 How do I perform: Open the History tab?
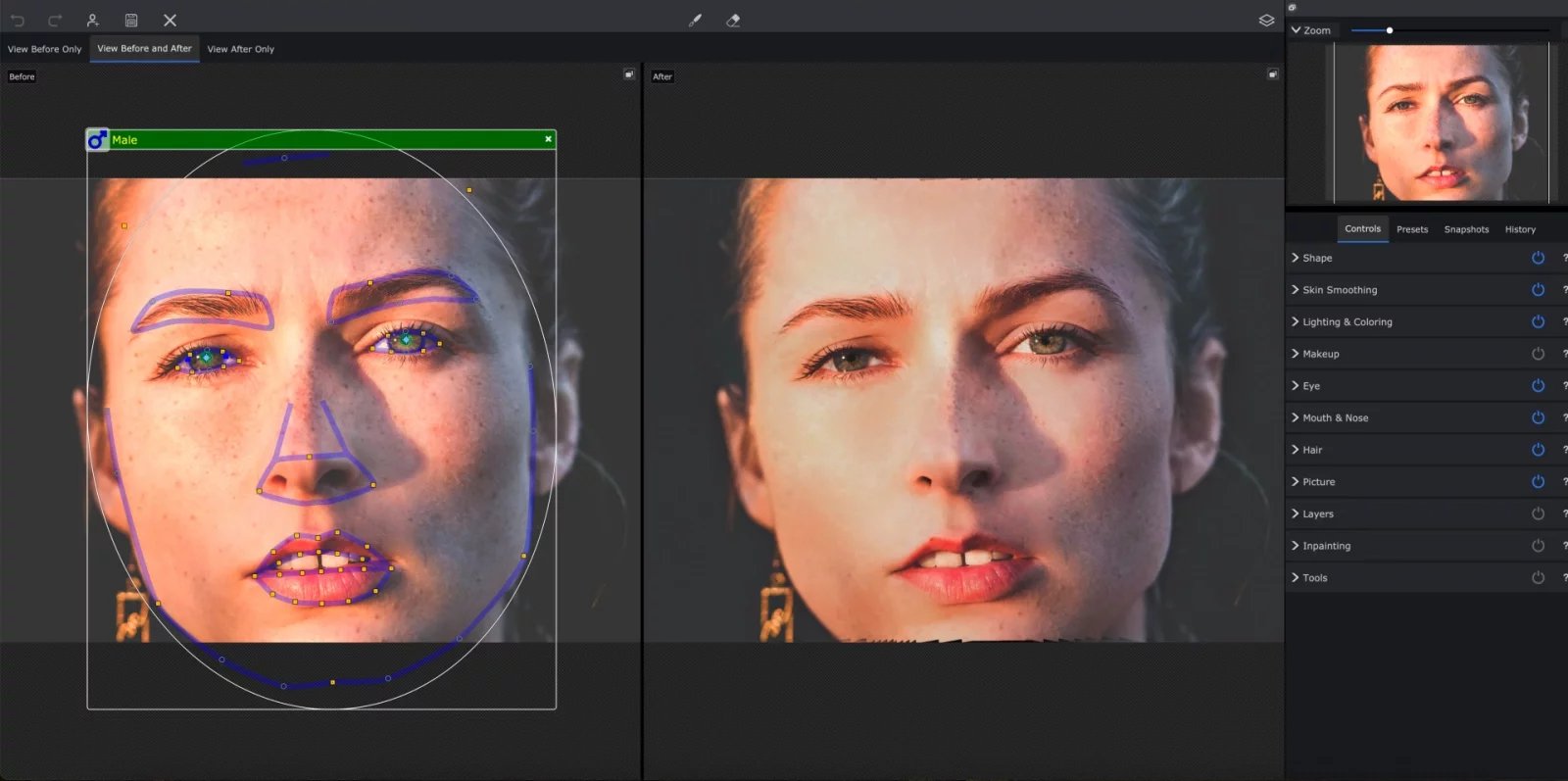coord(1520,229)
